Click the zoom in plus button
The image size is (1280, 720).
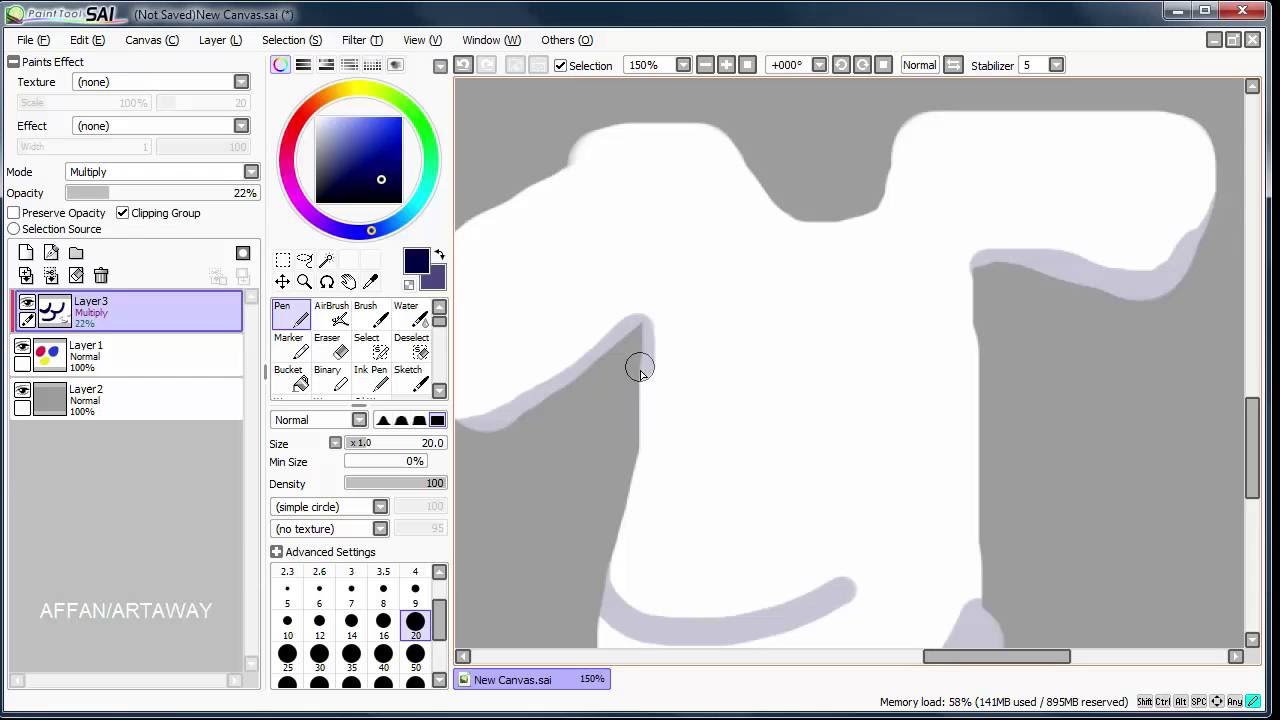[726, 65]
